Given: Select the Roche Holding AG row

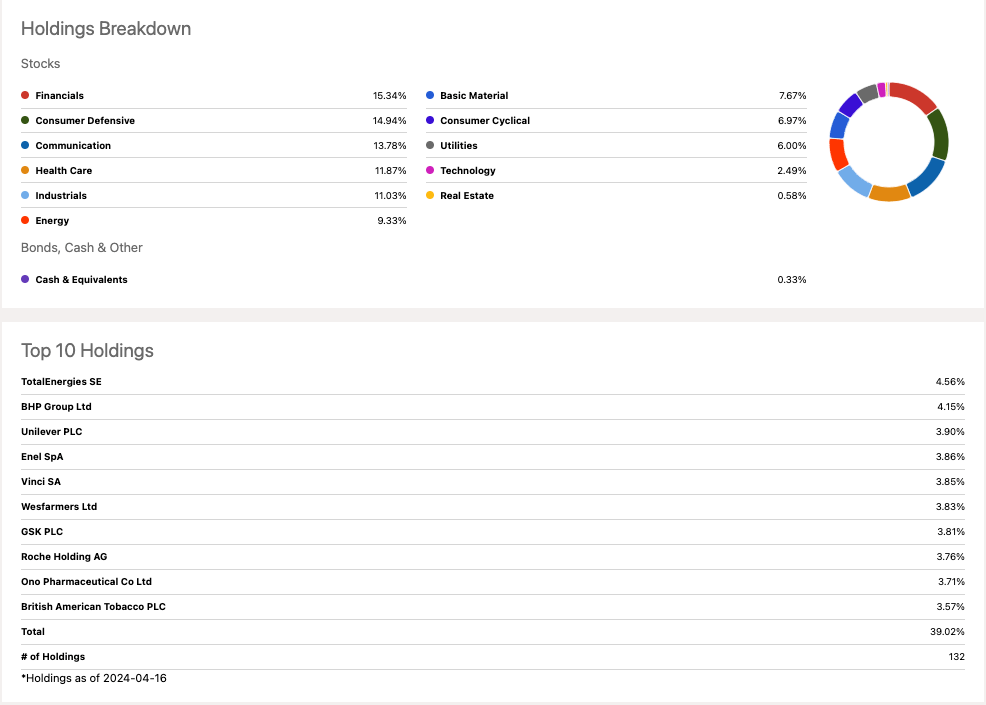Looking at the screenshot, I should click(x=64, y=557).
